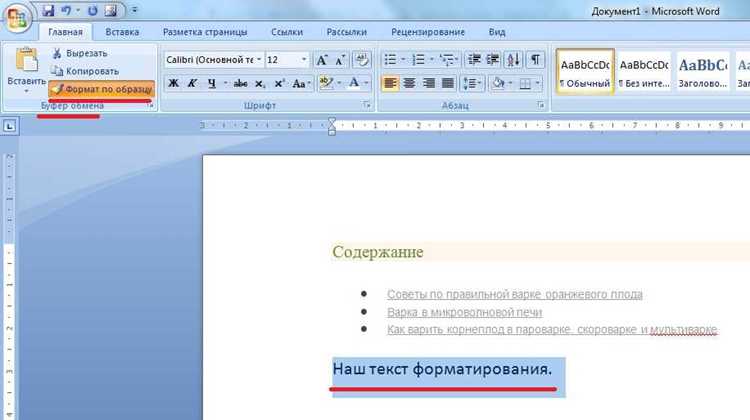Open Буфер обмена dialog launcher
Image resolution: width=750 pixels, height=420 pixels.
[151, 106]
